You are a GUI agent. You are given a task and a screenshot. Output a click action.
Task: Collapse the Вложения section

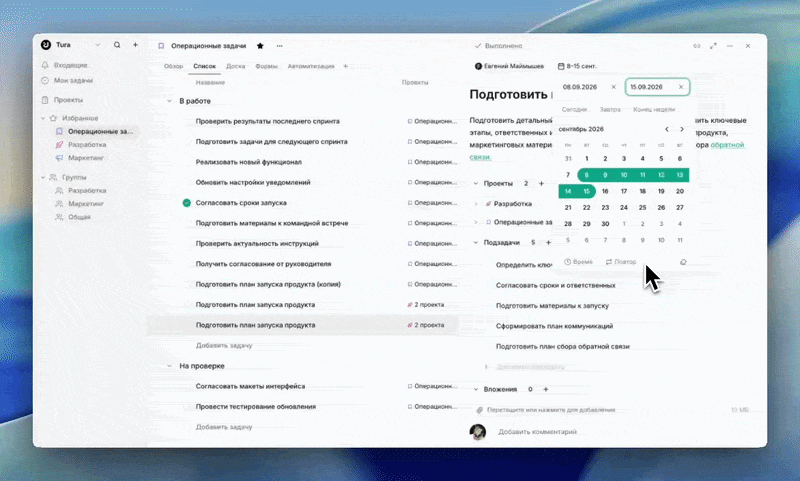click(476, 390)
